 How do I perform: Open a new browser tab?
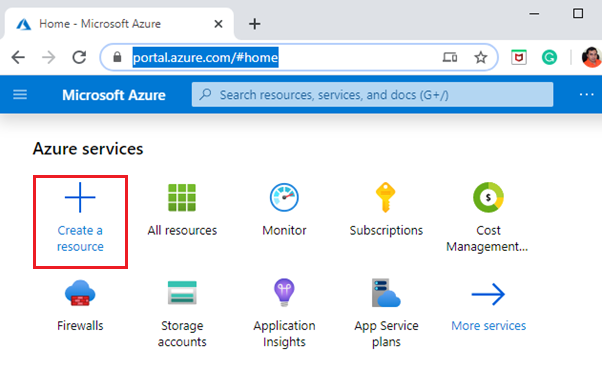(255, 24)
